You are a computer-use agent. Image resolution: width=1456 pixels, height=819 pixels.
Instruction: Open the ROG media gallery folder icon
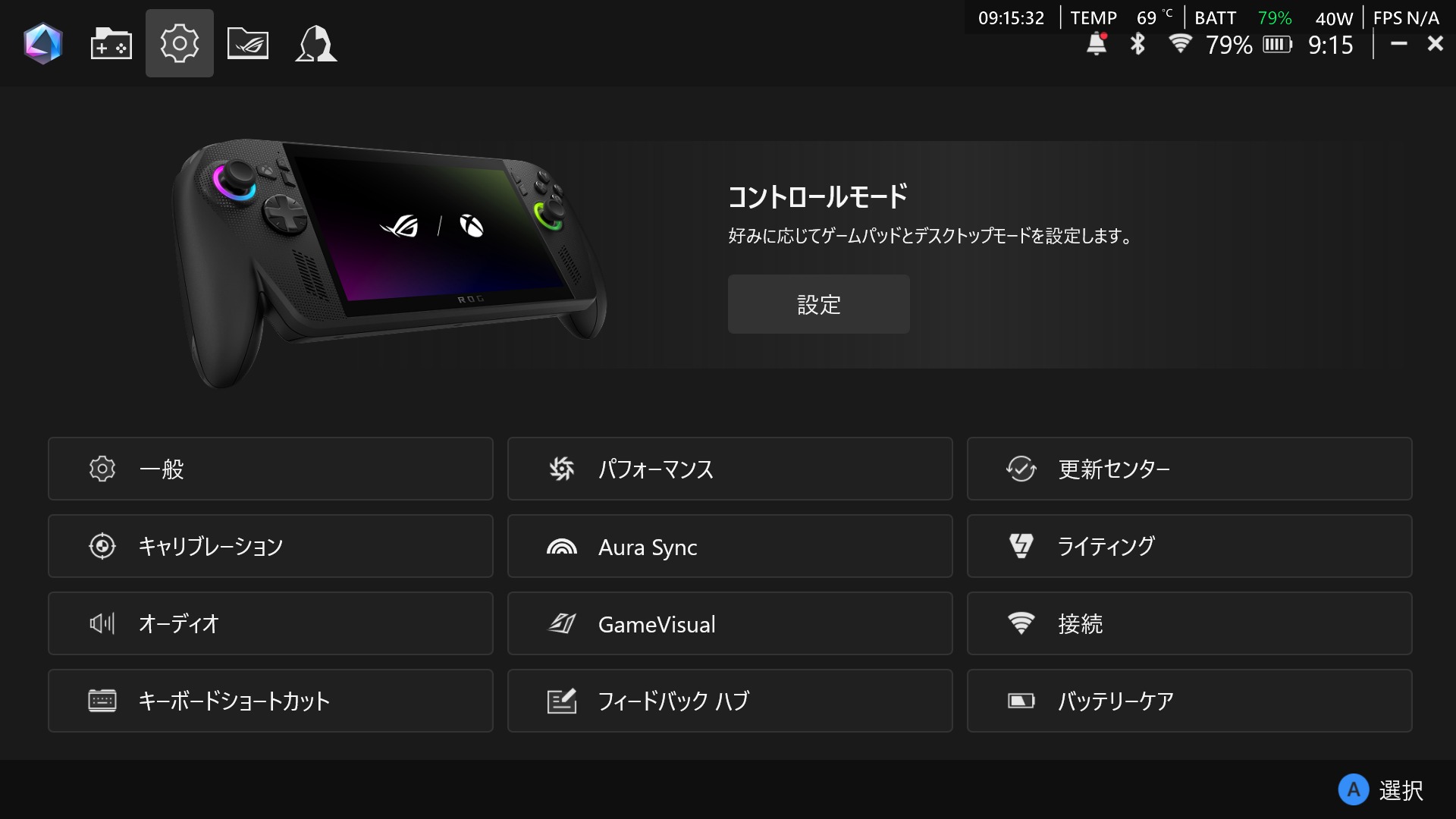(x=248, y=43)
